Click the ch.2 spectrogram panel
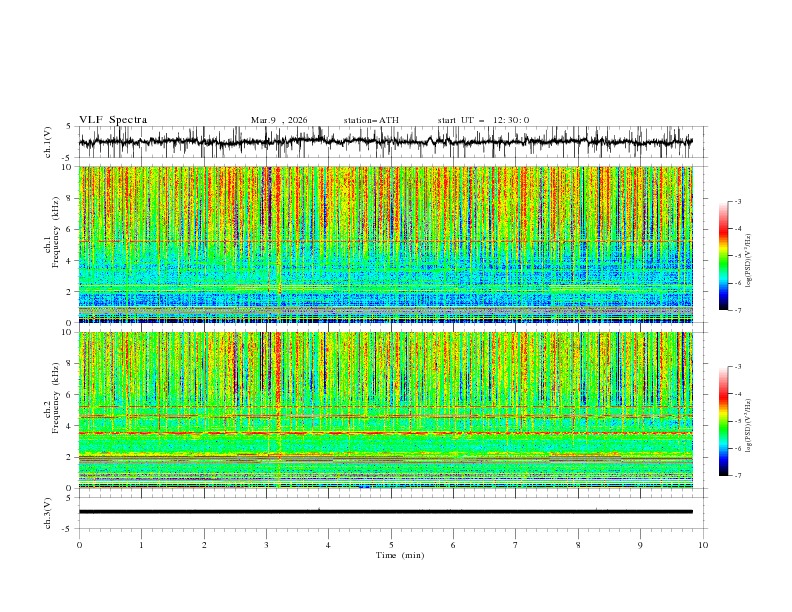This screenshot has width=792, height=612. pos(386,410)
